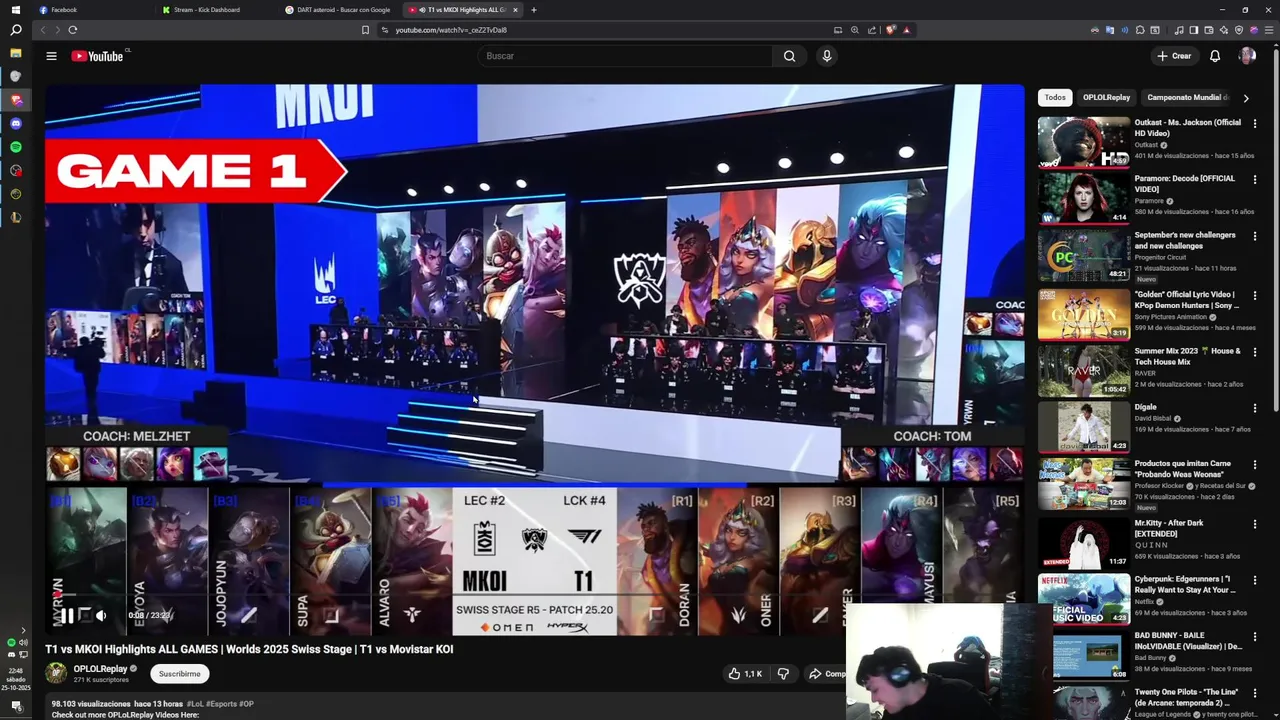The image size is (1280, 720).
Task: Open the OPLOLReplay channel avatar
Action: click(x=56, y=673)
